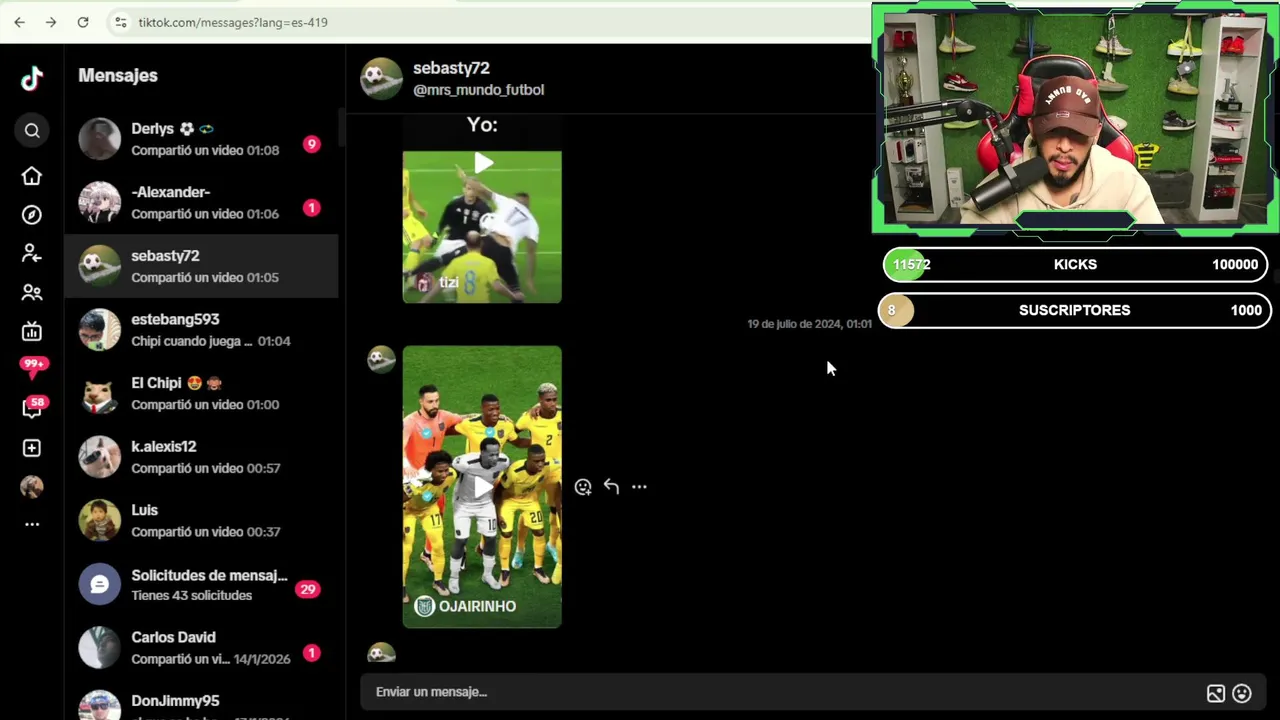Open message options three-dots icon
Image resolution: width=1280 pixels, height=720 pixels.
tap(639, 487)
